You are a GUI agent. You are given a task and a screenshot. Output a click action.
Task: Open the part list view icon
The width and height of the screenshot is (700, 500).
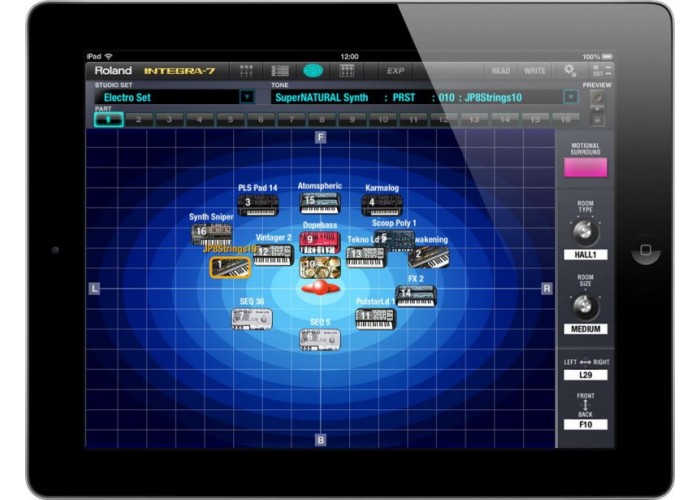(x=280, y=71)
